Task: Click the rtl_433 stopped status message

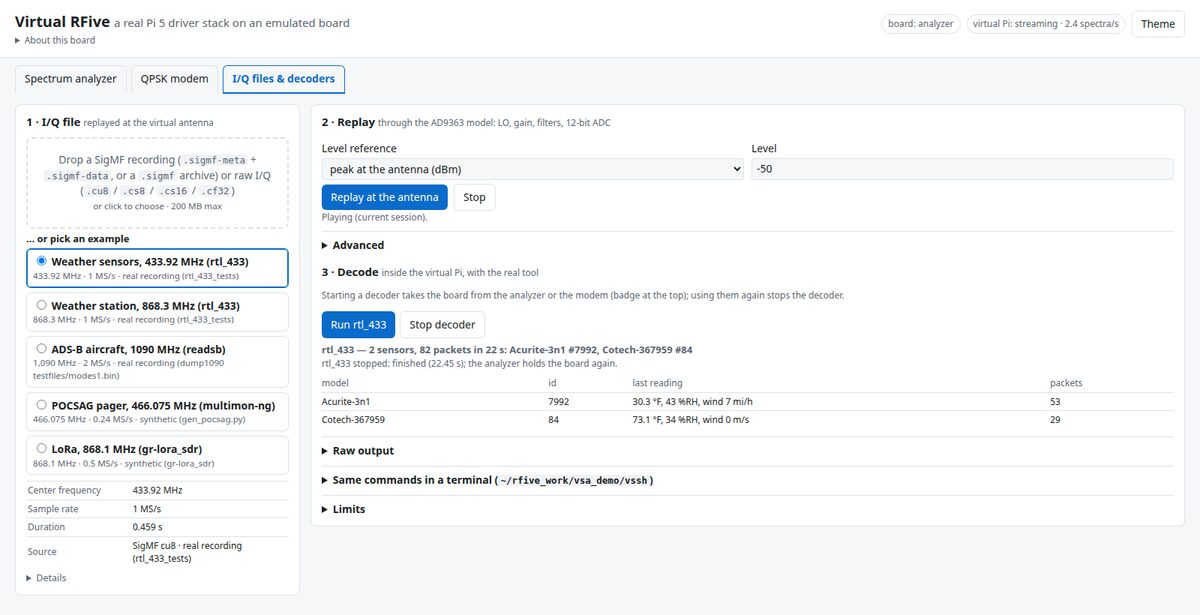Action: click(x=469, y=363)
